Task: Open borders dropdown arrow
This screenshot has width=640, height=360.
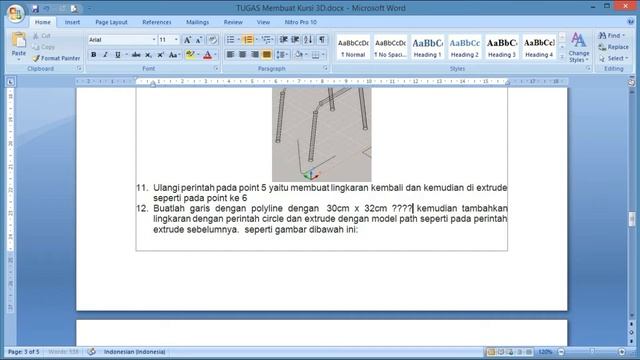Action: pos(323,54)
